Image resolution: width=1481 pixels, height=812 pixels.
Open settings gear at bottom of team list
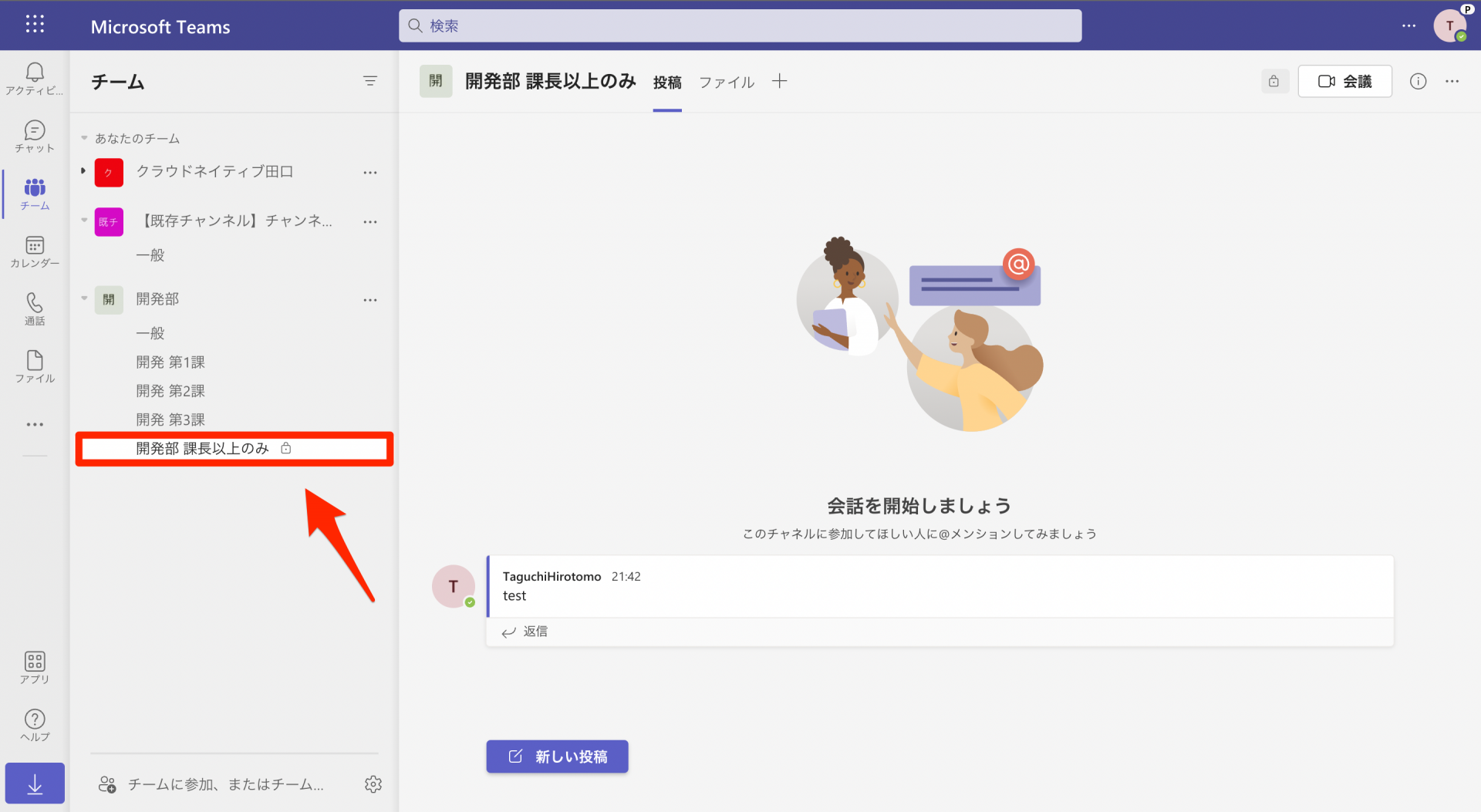click(373, 783)
